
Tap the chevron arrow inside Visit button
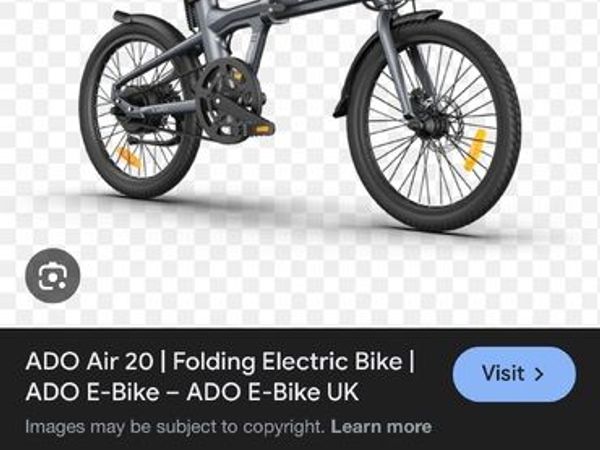coord(539,374)
